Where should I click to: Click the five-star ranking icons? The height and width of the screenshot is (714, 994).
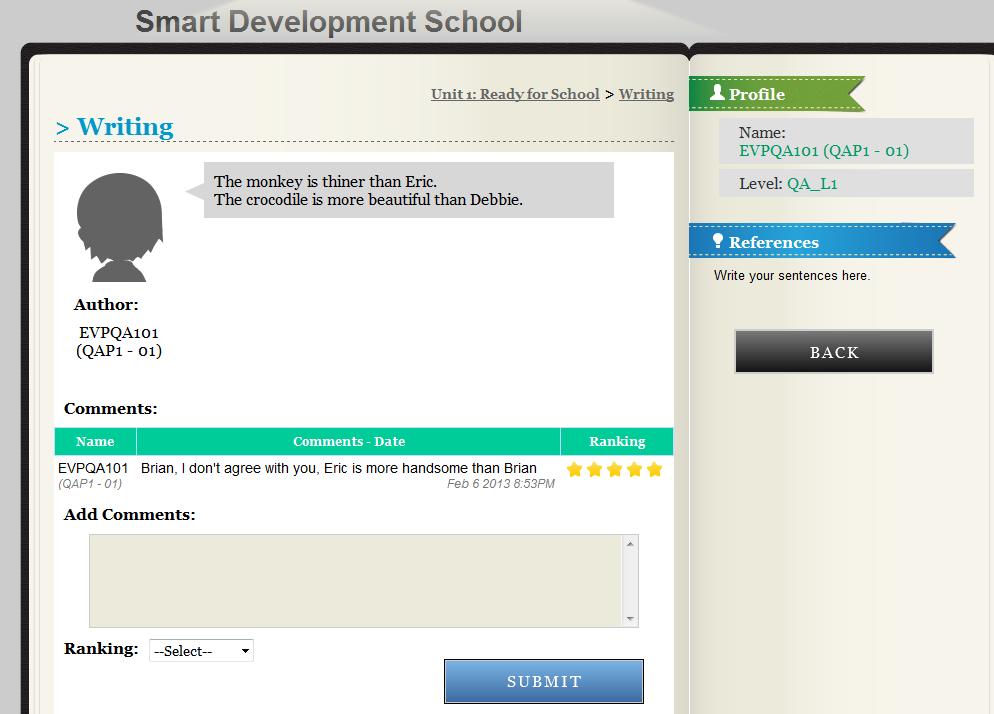click(x=614, y=469)
